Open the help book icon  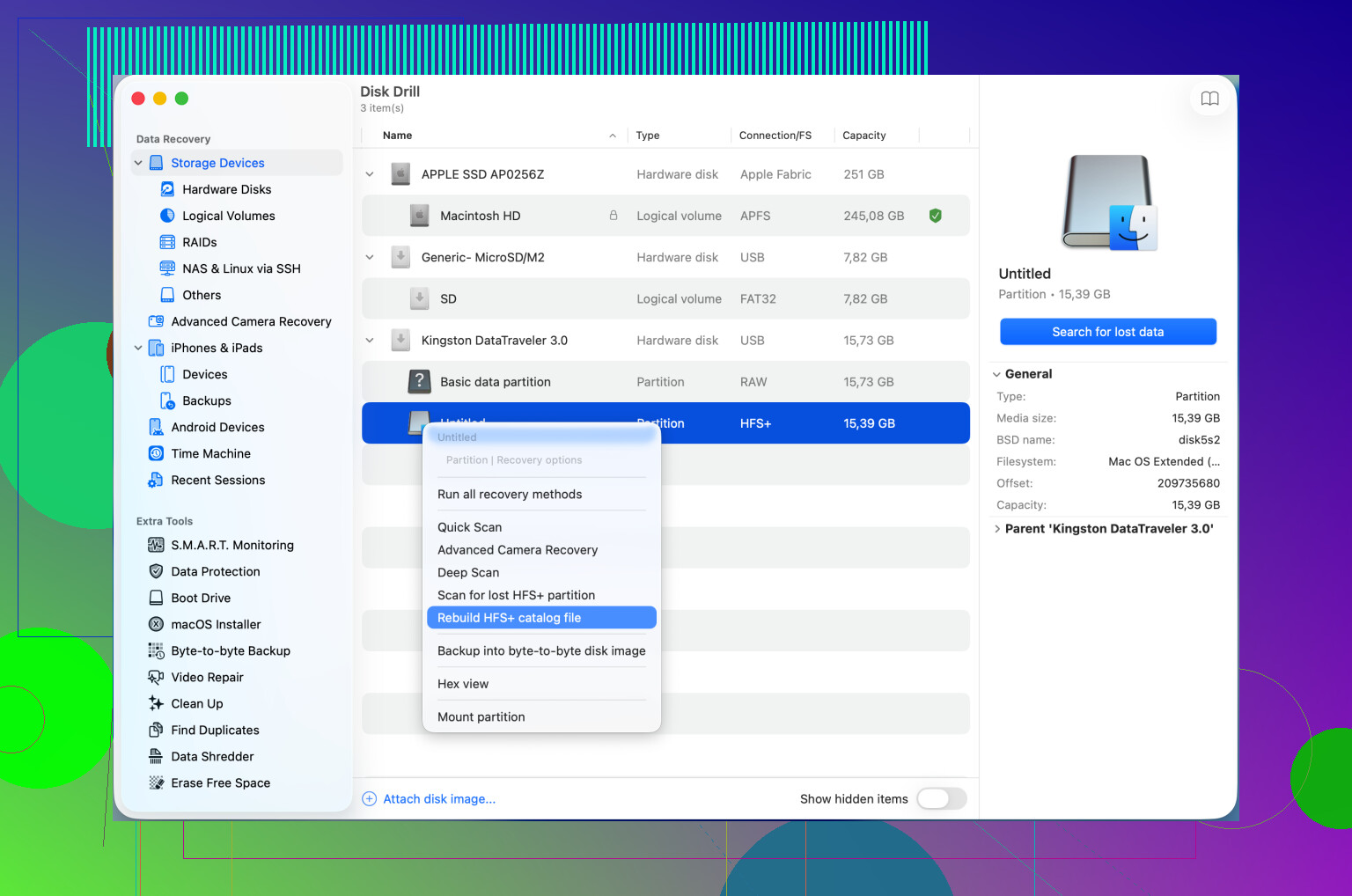coord(1210,99)
